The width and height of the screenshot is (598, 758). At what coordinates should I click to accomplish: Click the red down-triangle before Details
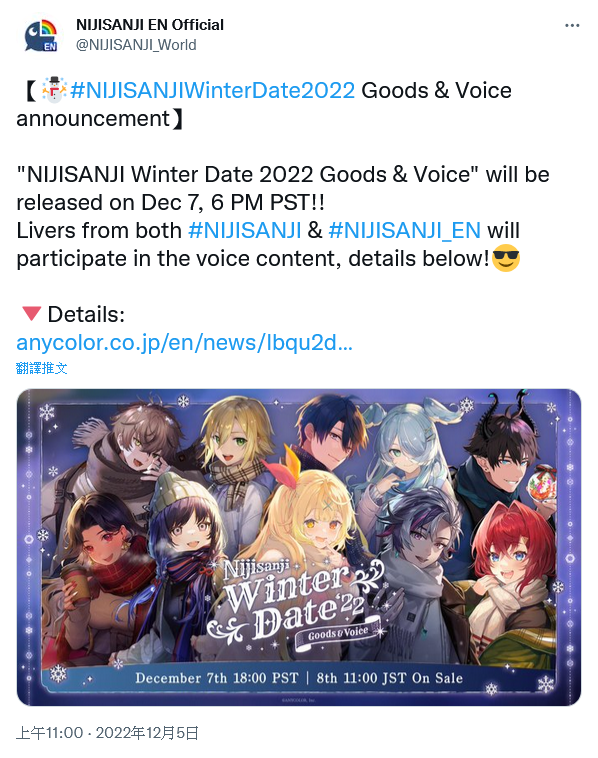coord(31,314)
